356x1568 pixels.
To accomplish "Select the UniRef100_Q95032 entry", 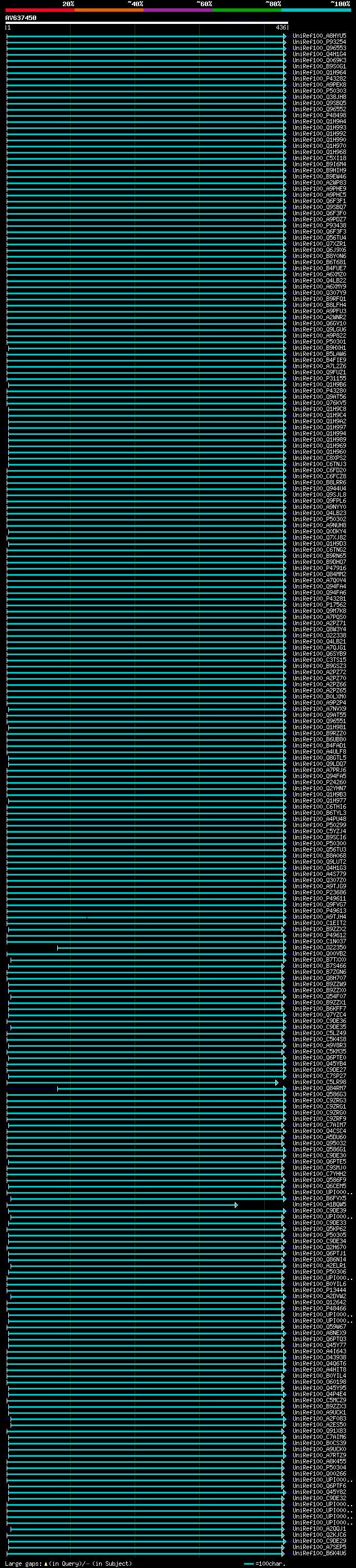I will tap(319, 1143).
